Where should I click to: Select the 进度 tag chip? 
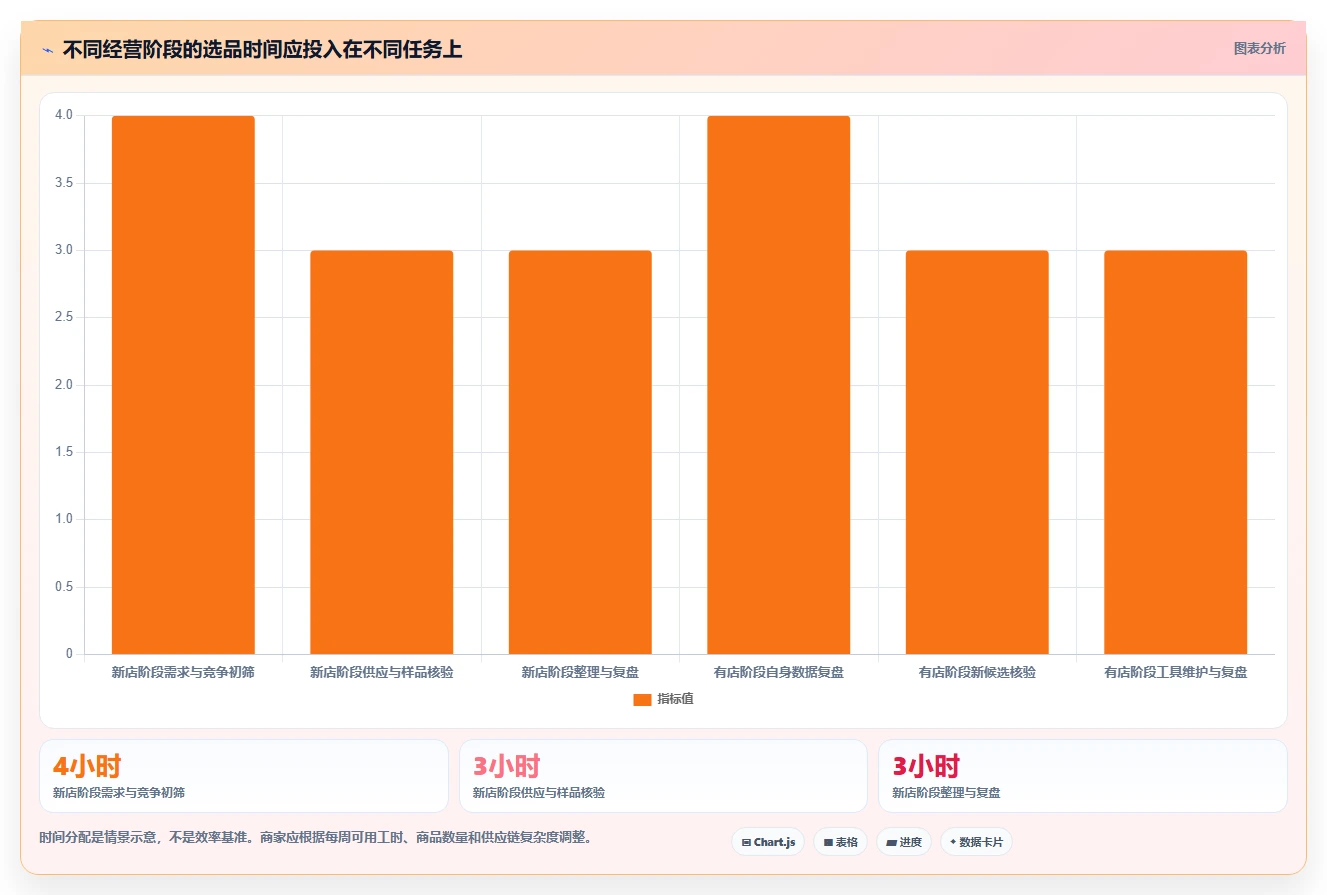click(904, 842)
